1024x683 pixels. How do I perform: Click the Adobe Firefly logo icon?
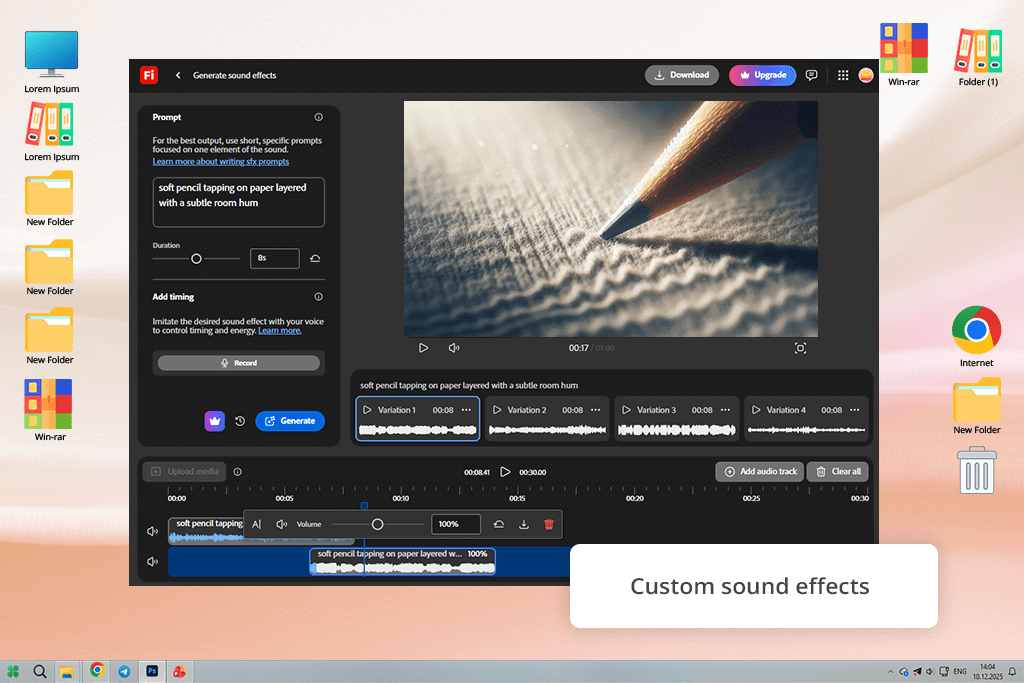coord(149,75)
